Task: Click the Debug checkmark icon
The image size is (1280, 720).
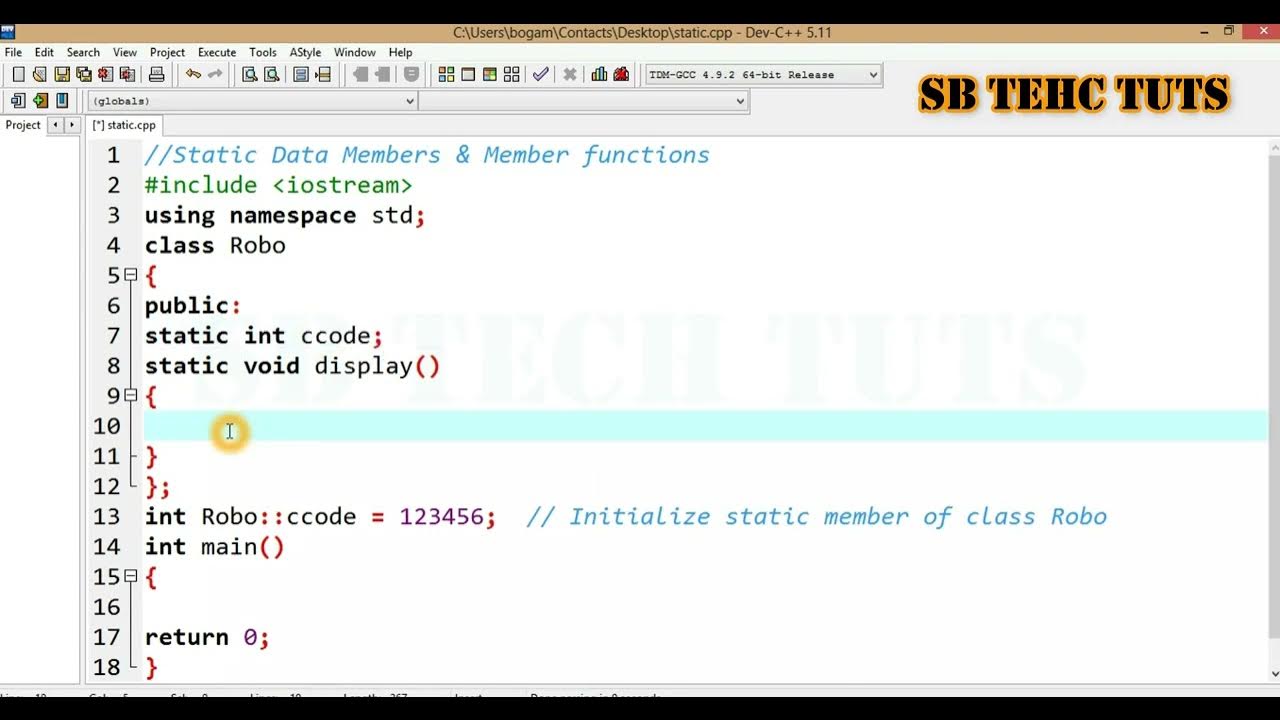Action: pos(541,74)
